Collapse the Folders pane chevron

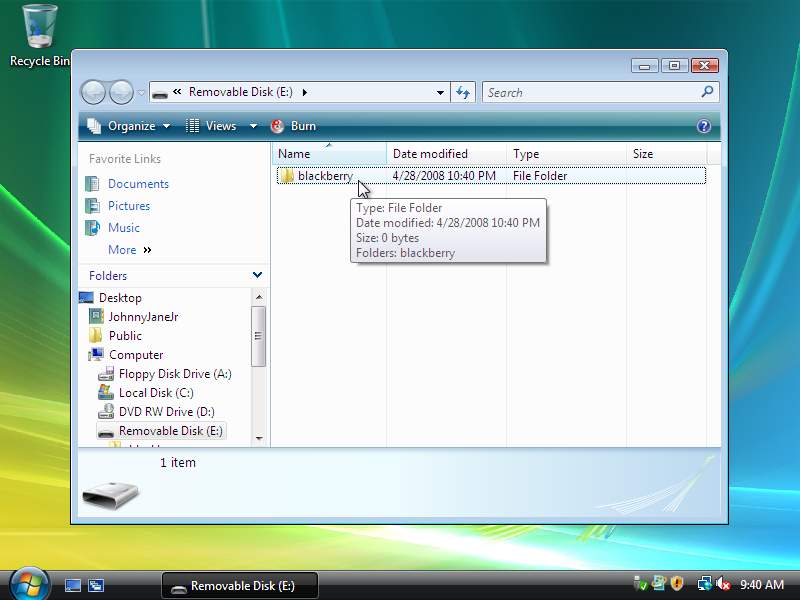point(257,275)
